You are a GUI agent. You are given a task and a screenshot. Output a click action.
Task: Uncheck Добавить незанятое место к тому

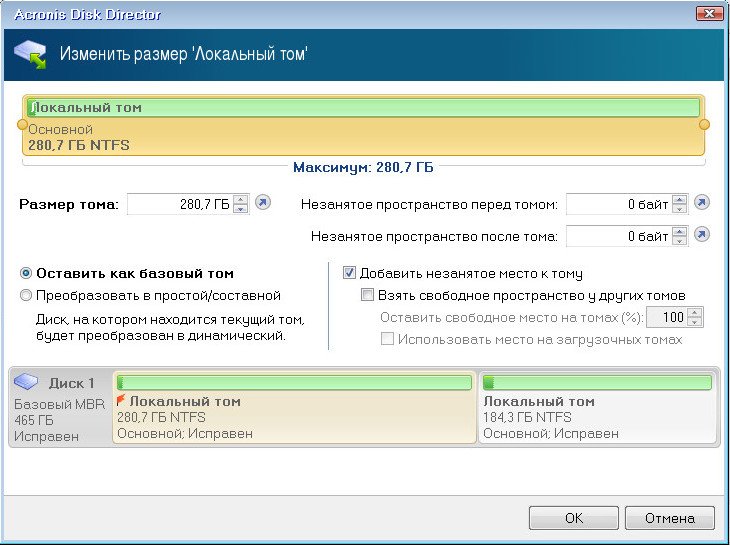(x=349, y=273)
